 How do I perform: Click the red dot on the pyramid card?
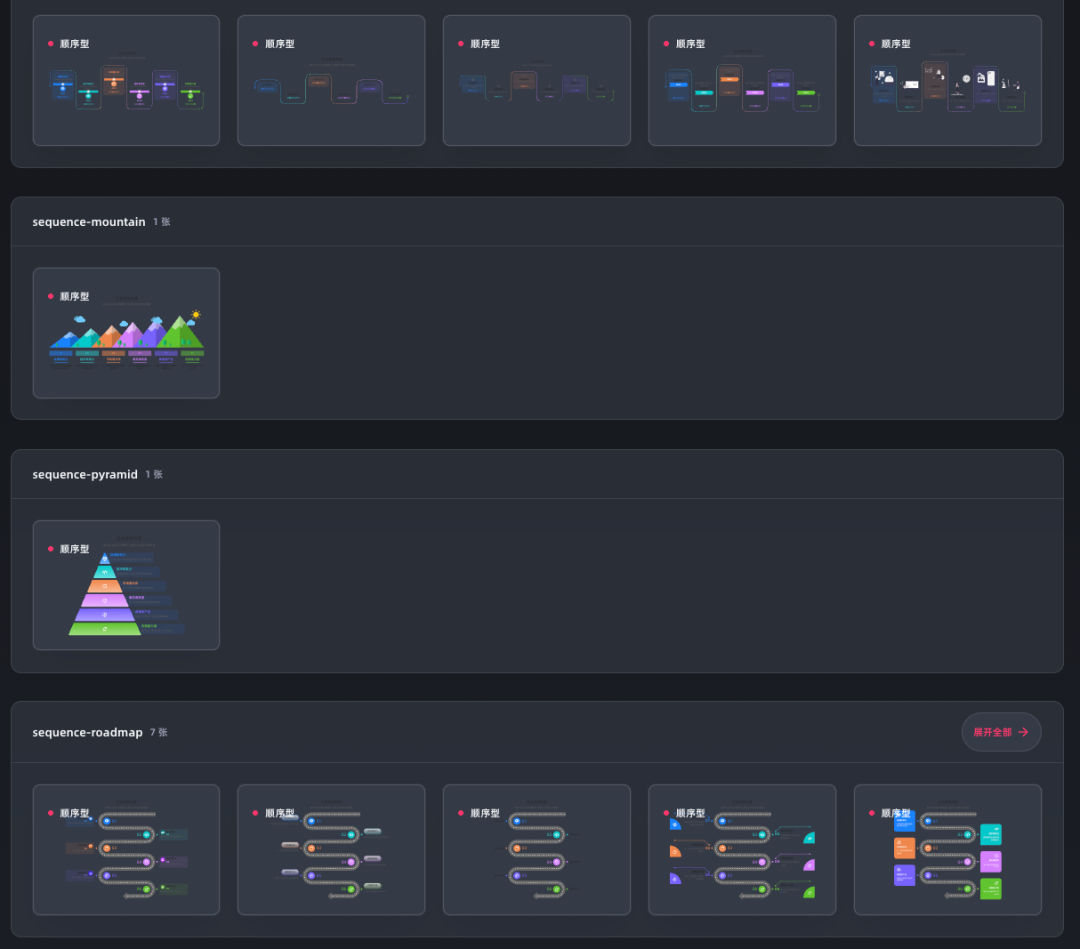click(51, 549)
